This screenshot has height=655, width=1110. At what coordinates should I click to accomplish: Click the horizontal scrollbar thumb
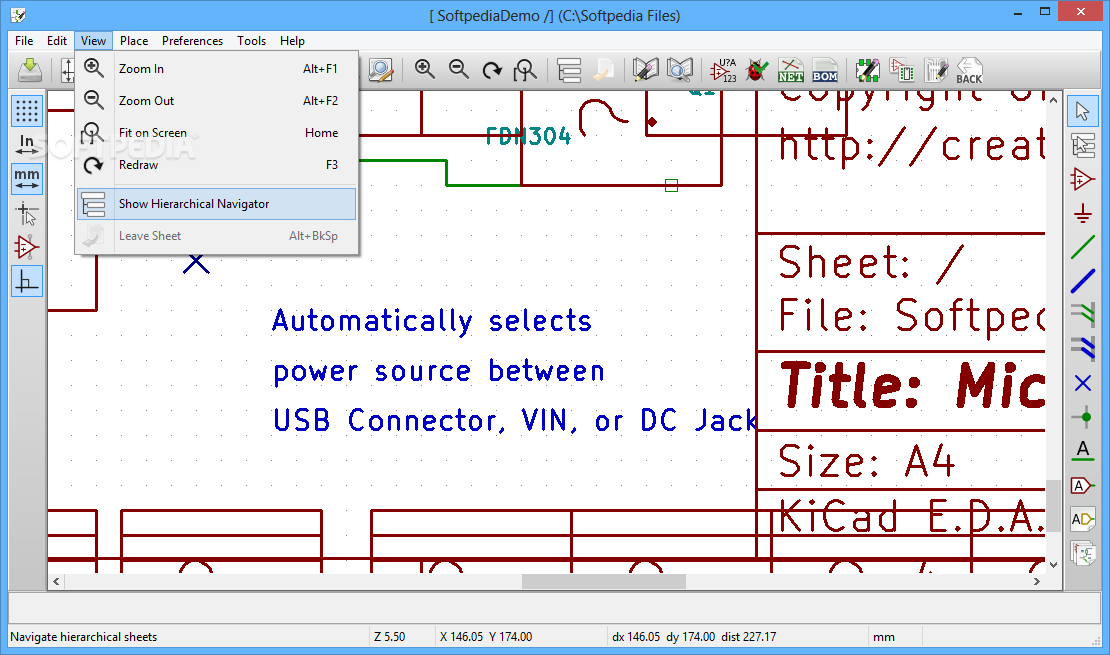(604, 581)
